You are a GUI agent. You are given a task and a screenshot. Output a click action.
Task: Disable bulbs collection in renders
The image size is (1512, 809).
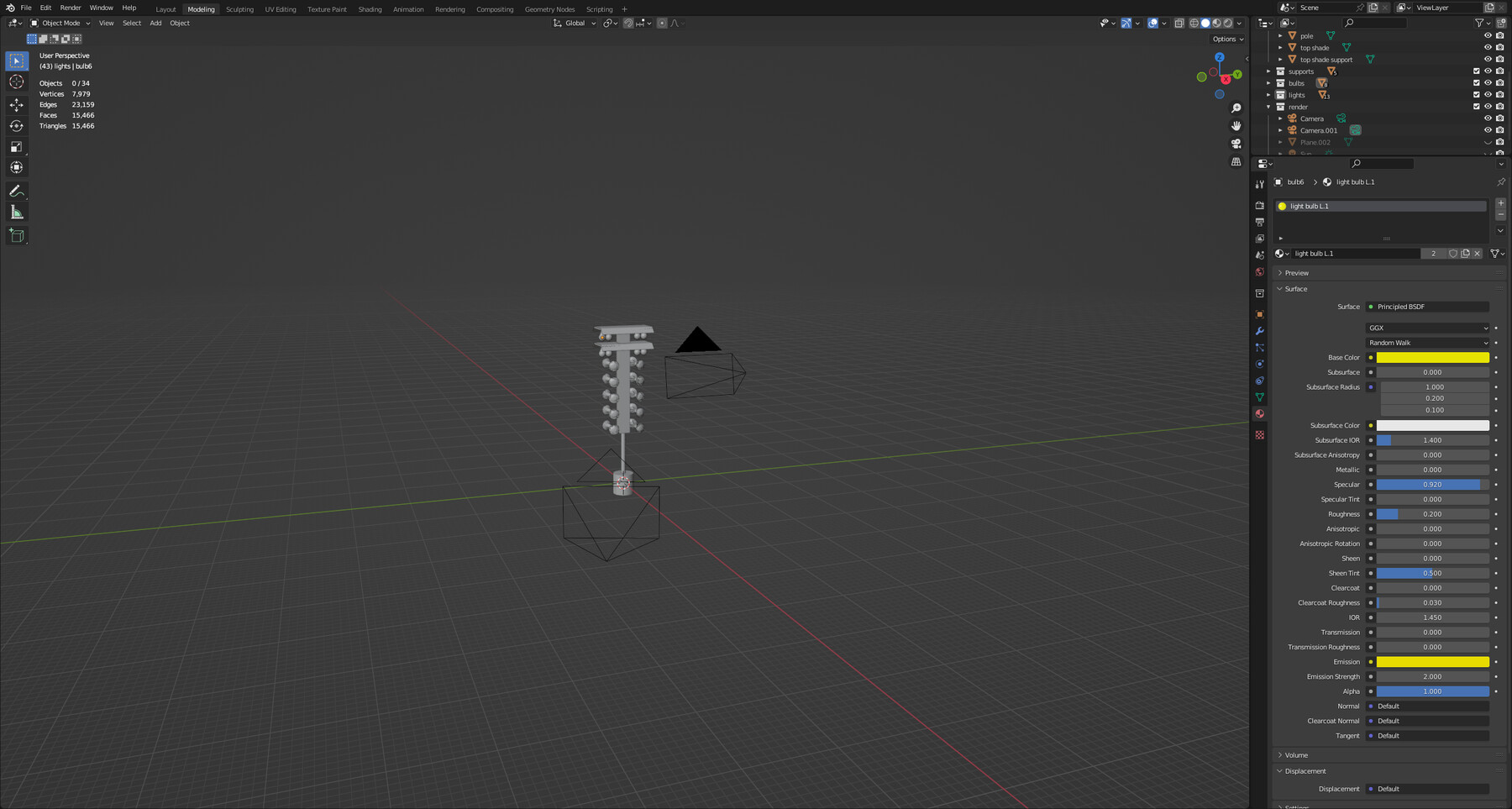click(1500, 83)
